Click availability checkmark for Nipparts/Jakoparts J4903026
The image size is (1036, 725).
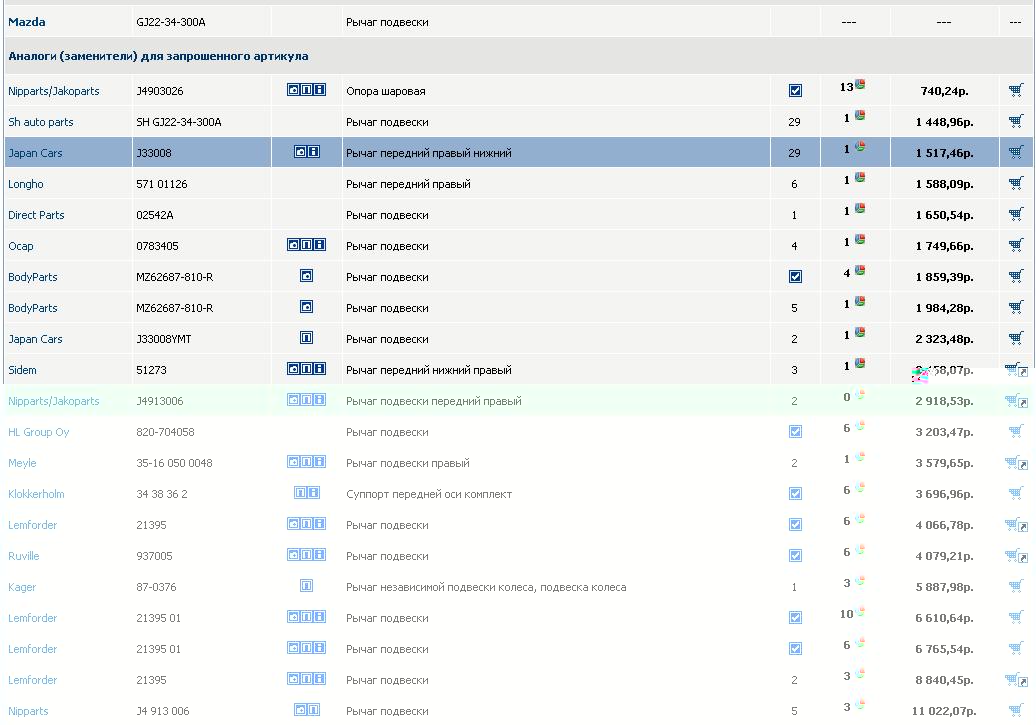coord(795,91)
